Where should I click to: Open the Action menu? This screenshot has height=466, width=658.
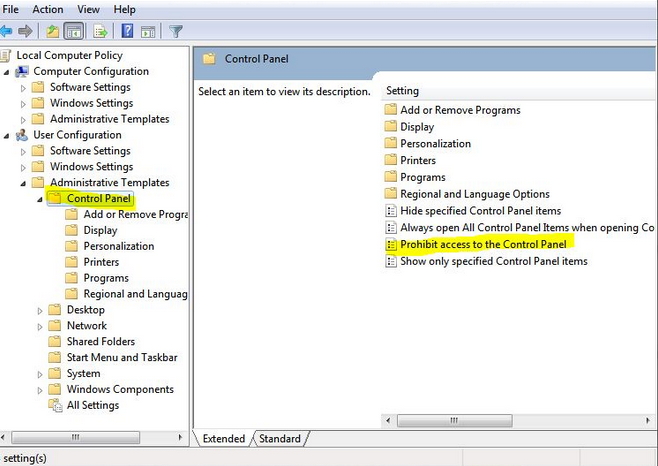coord(47,9)
